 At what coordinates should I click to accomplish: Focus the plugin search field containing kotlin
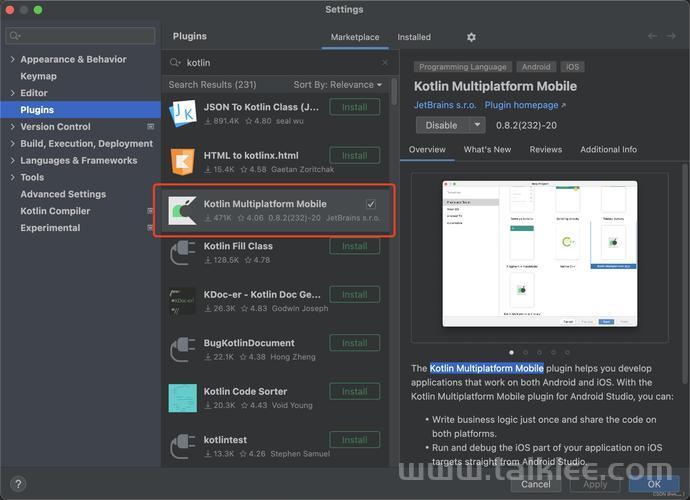click(x=280, y=62)
